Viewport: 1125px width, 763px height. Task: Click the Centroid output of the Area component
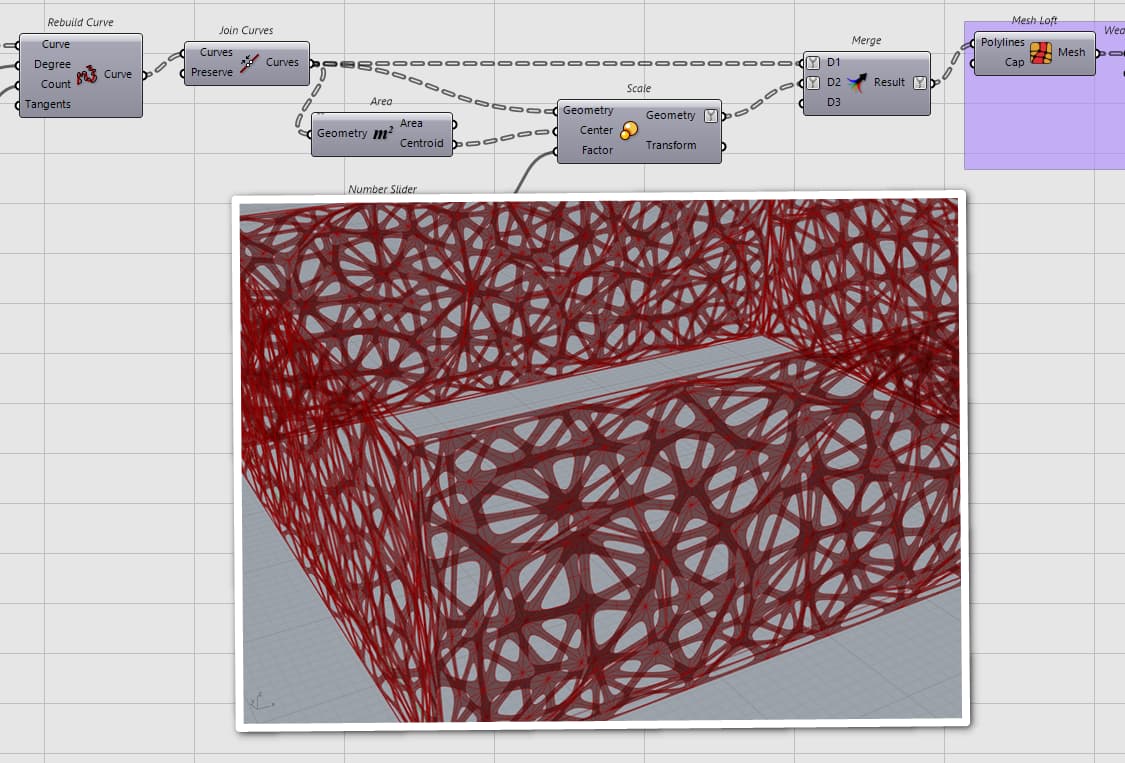422,143
